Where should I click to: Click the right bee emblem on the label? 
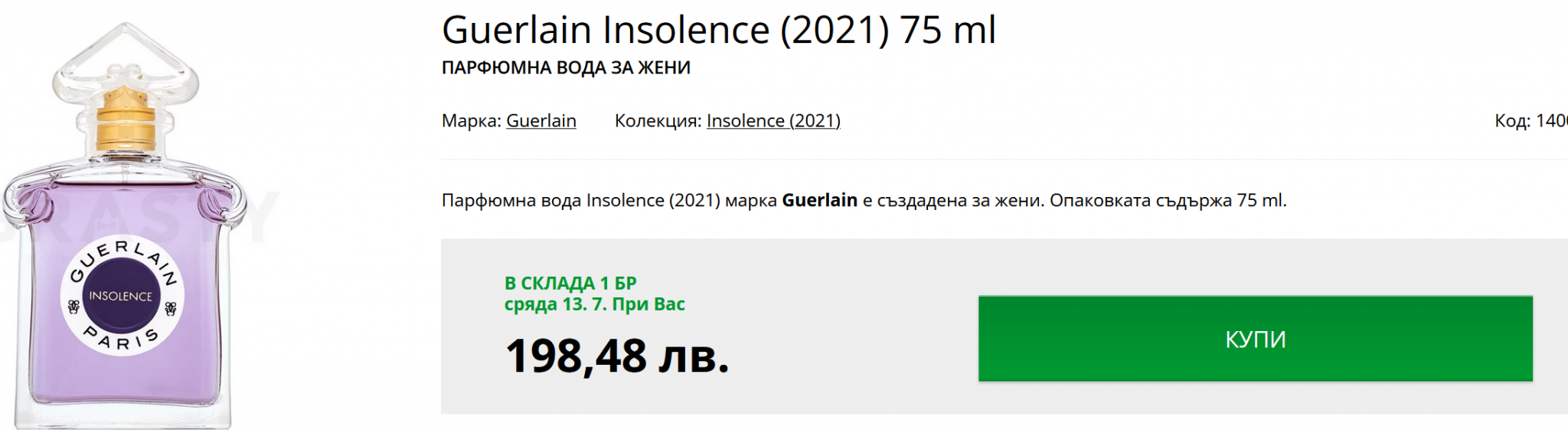coord(170,308)
